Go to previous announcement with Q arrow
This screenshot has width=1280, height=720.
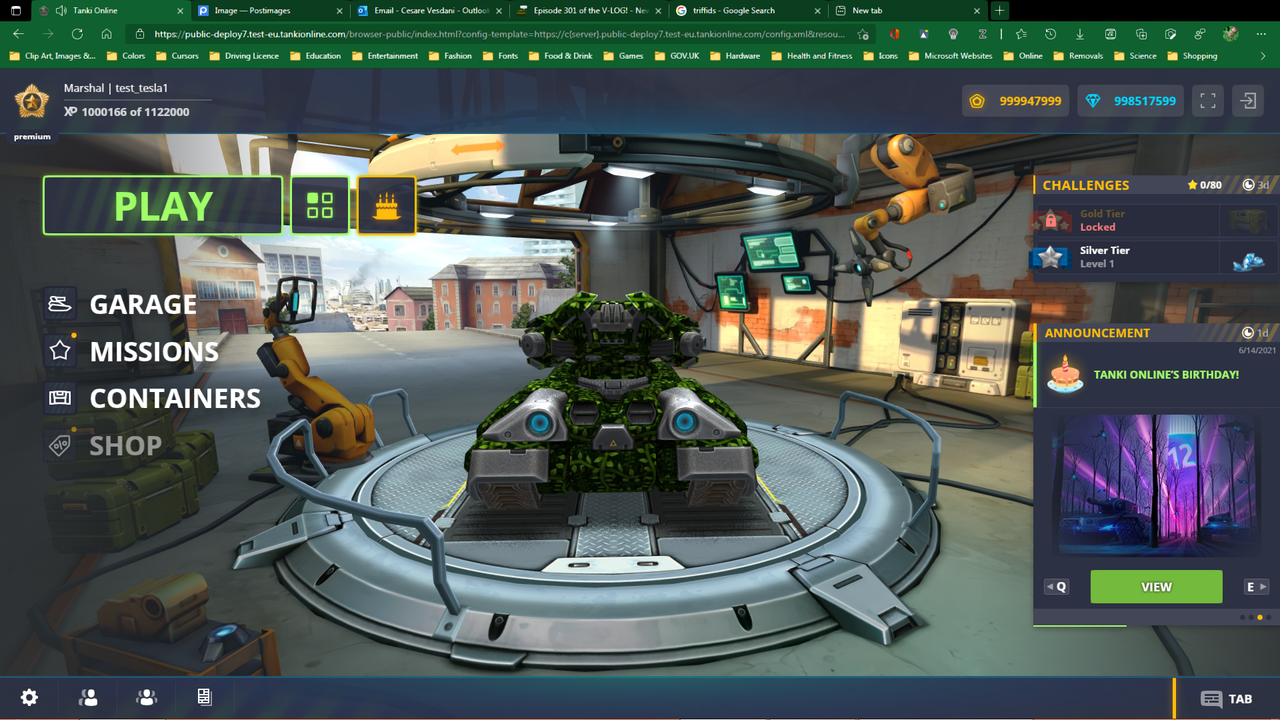pyautogui.click(x=1057, y=587)
